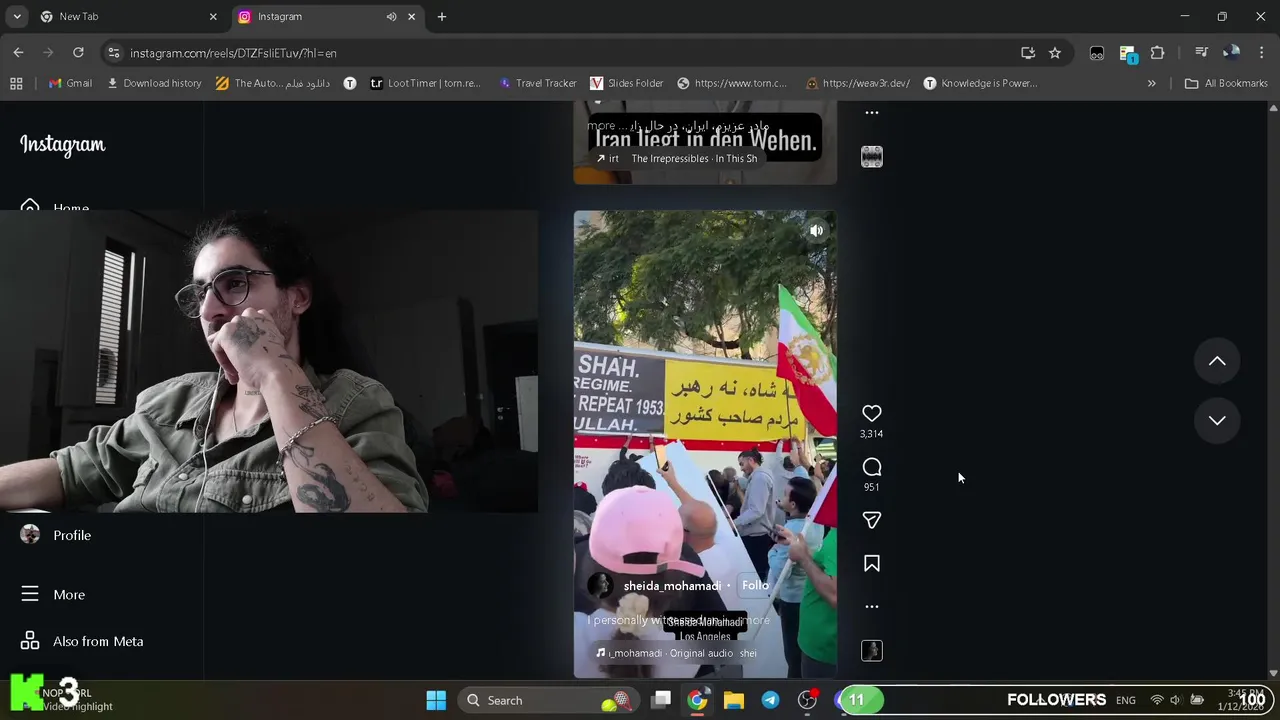Open the glasses-face extension icon

[1097, 53]
